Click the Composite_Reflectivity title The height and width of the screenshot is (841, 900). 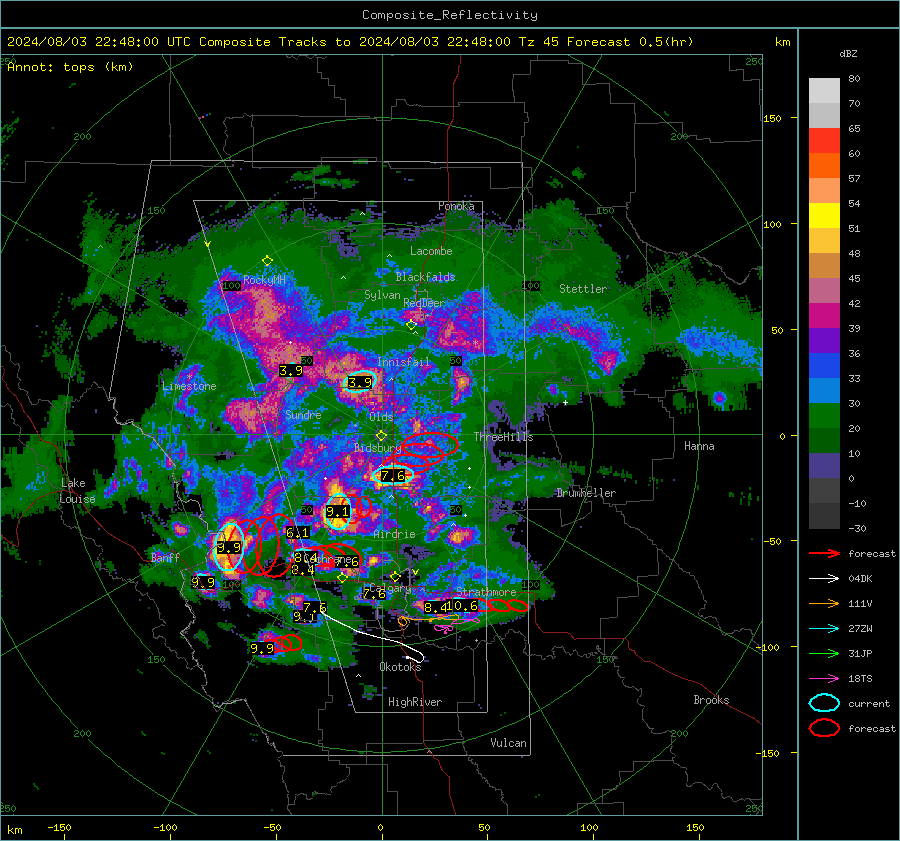(x=450, y=15)
